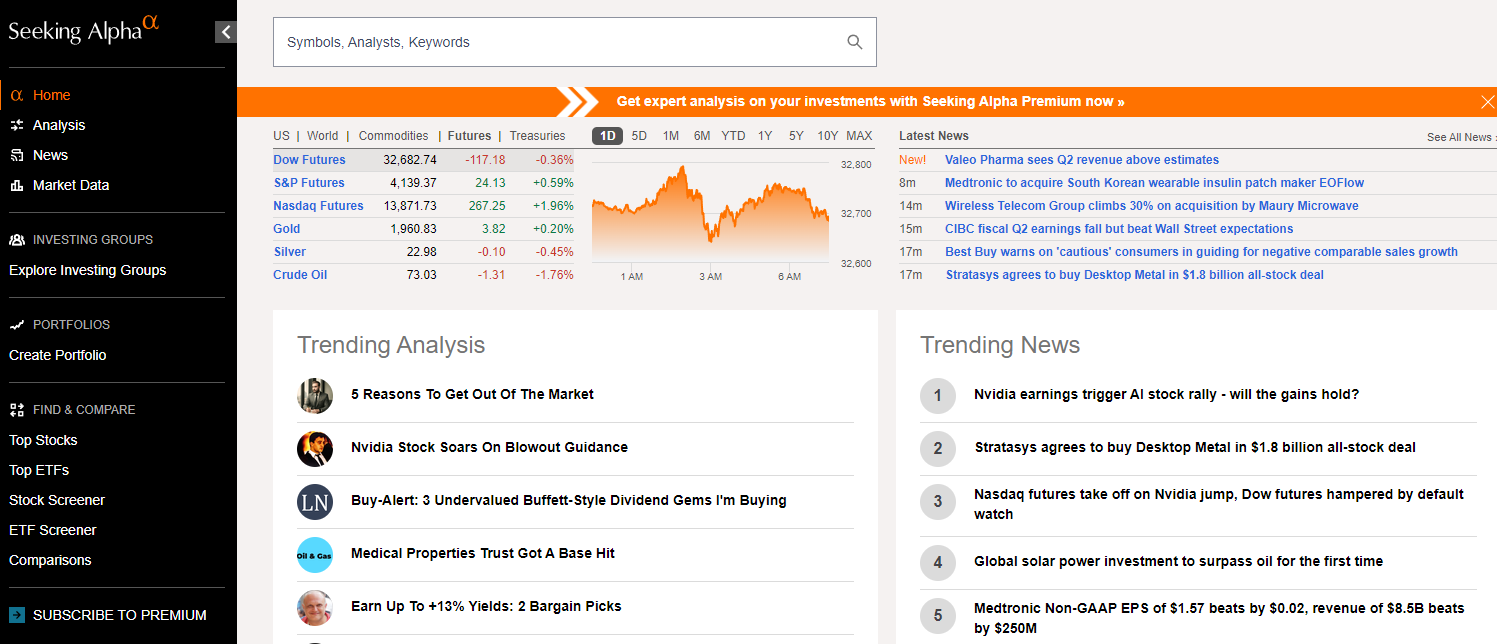Open News in the sidebar
The image size is (1497, 644).
[50, 155]
